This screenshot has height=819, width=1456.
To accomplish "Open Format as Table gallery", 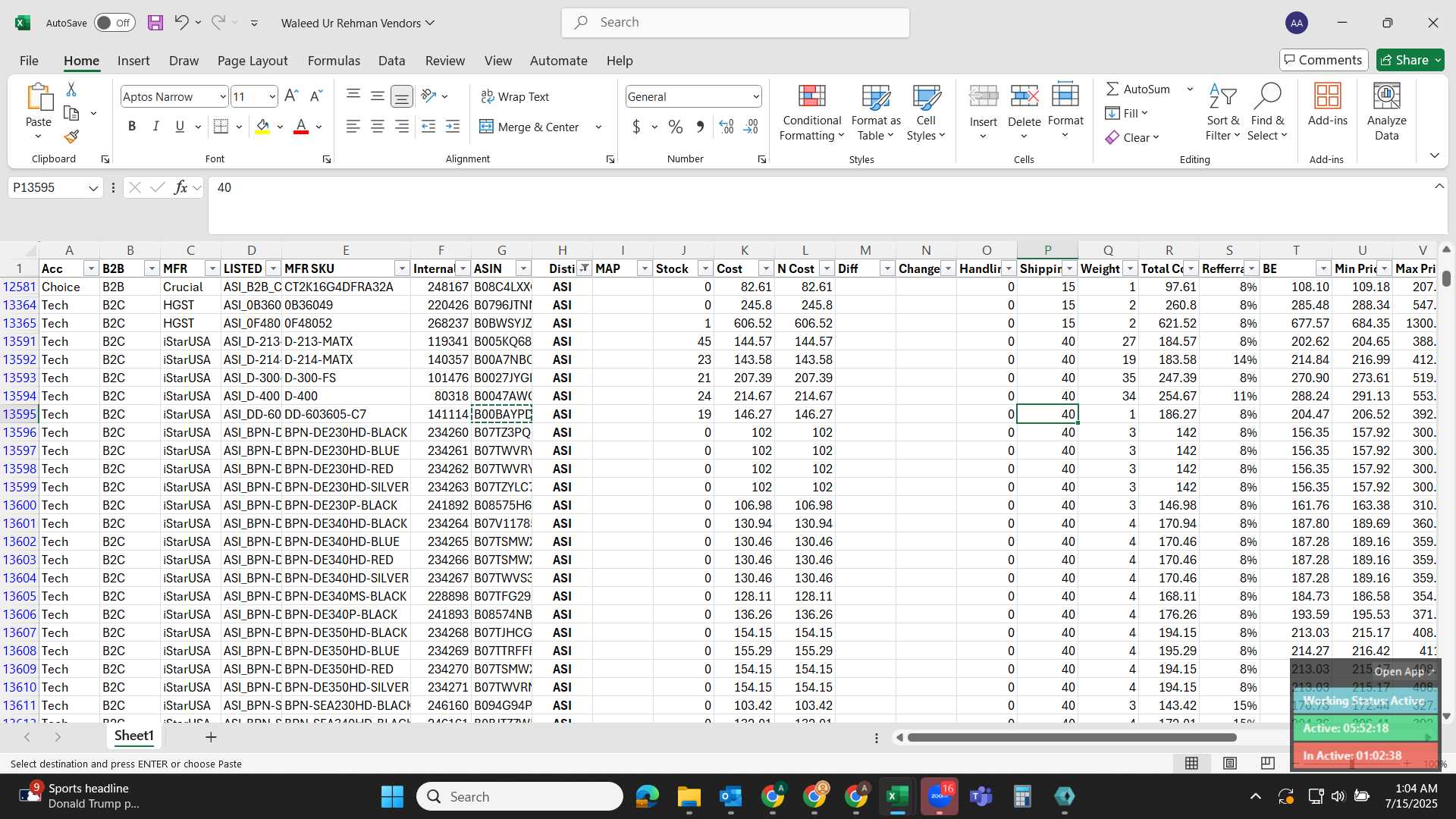I will point(876,113).
